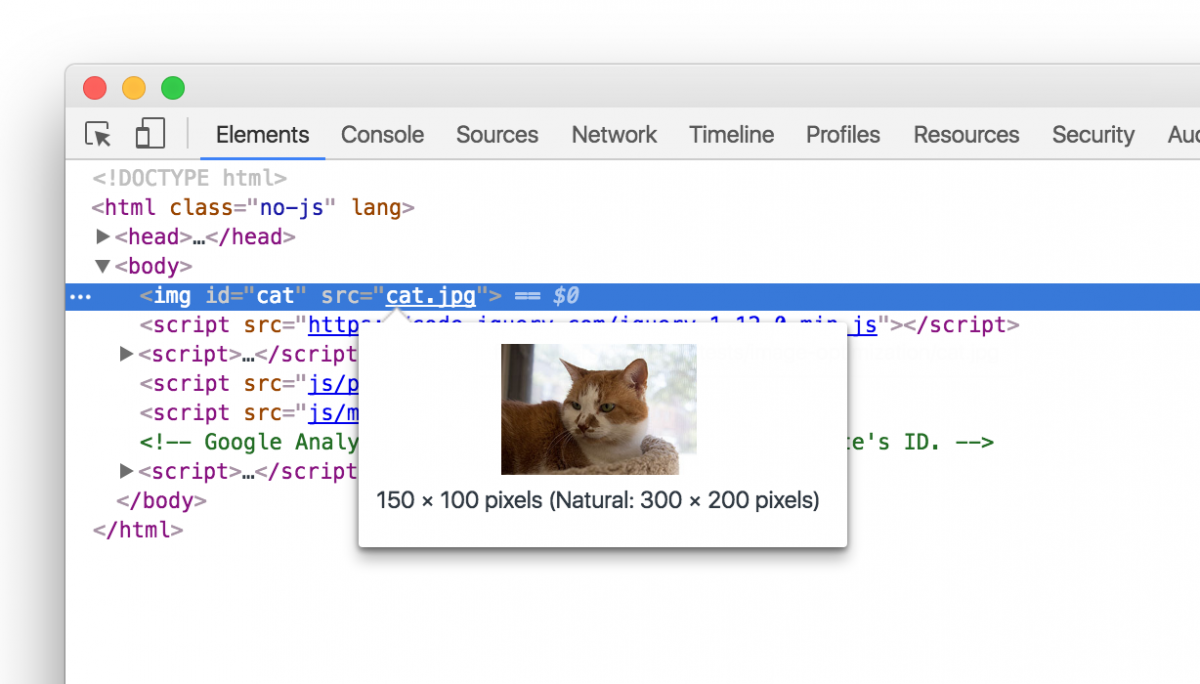Image resolution: width=1200 pixels, height=684 pixels.
Task: Select the closing html tag line
Action: pyautogui.click(x=138, y=530)
